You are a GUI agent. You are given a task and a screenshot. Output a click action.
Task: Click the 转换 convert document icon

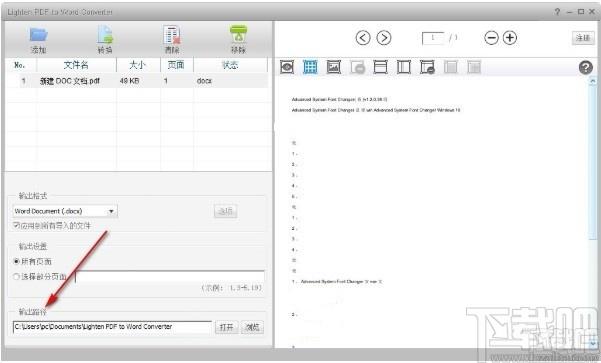(x=105, y=35)
